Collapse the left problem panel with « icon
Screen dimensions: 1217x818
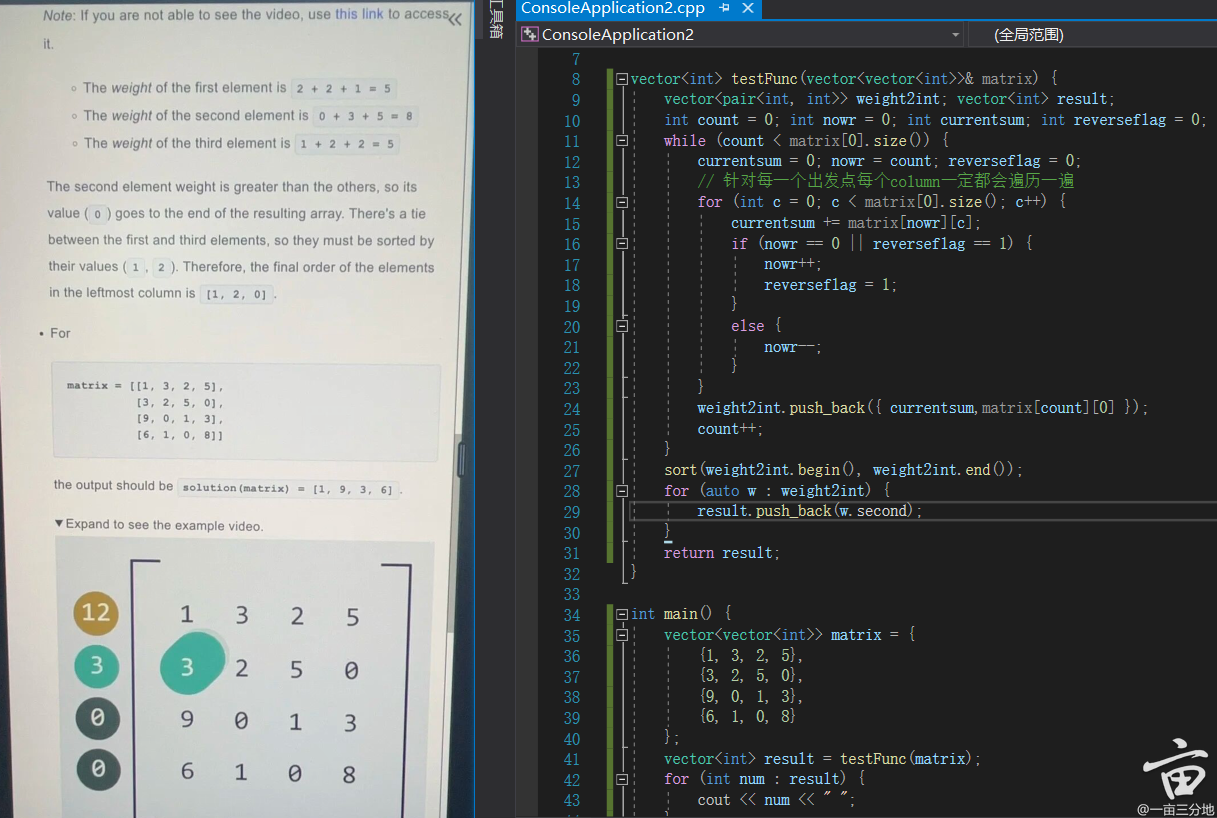pos(455,19)
